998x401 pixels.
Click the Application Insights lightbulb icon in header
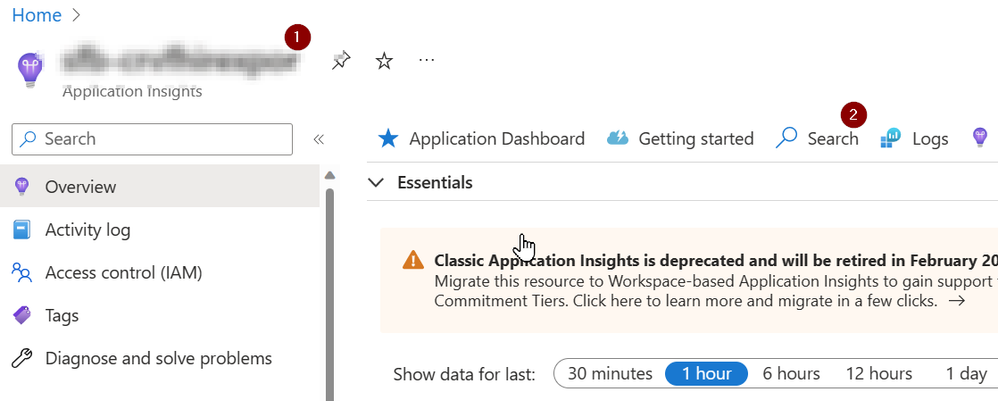(30, 69)
